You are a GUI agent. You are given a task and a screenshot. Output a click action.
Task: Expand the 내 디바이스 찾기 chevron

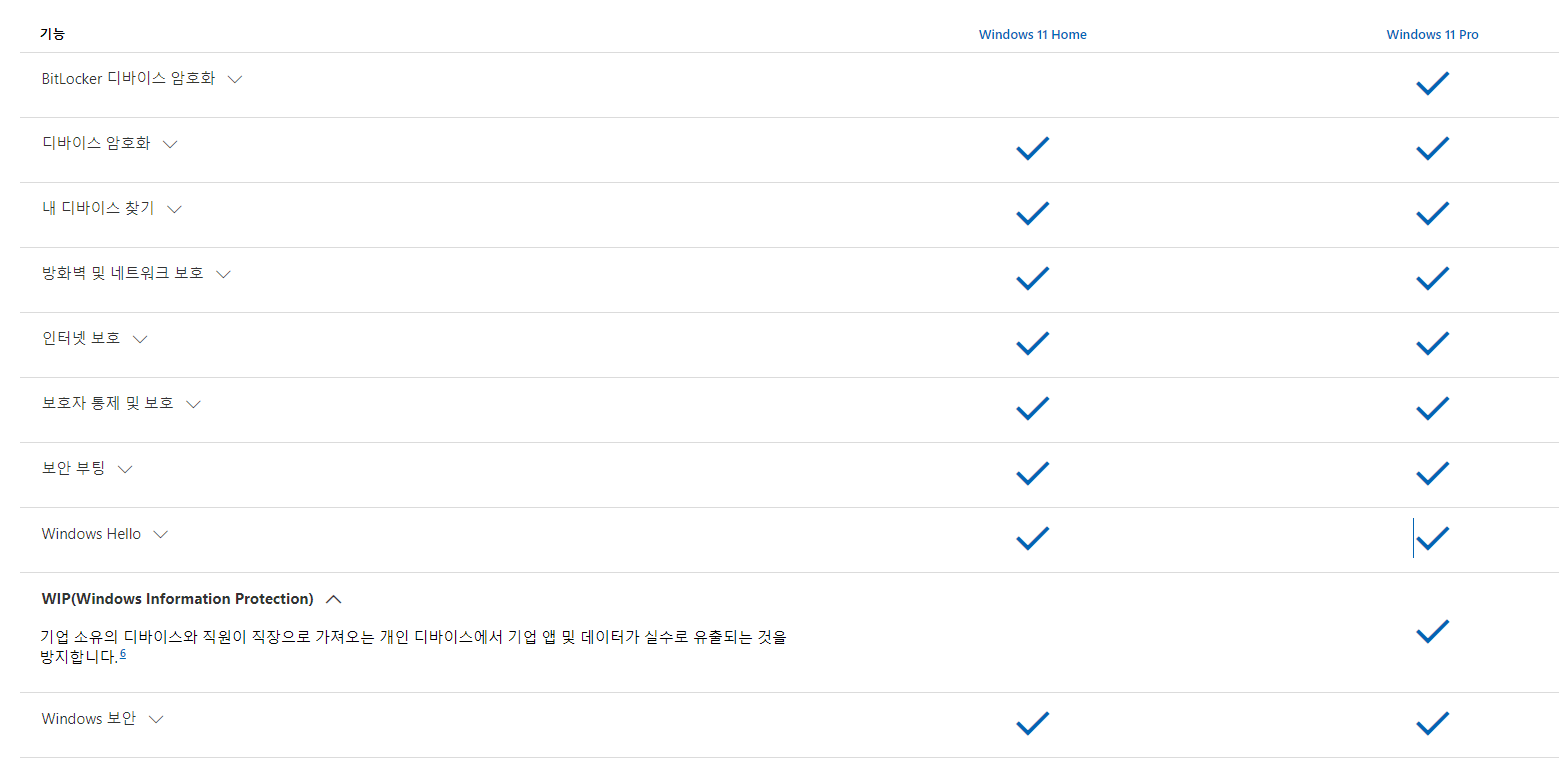coord(174,209)
